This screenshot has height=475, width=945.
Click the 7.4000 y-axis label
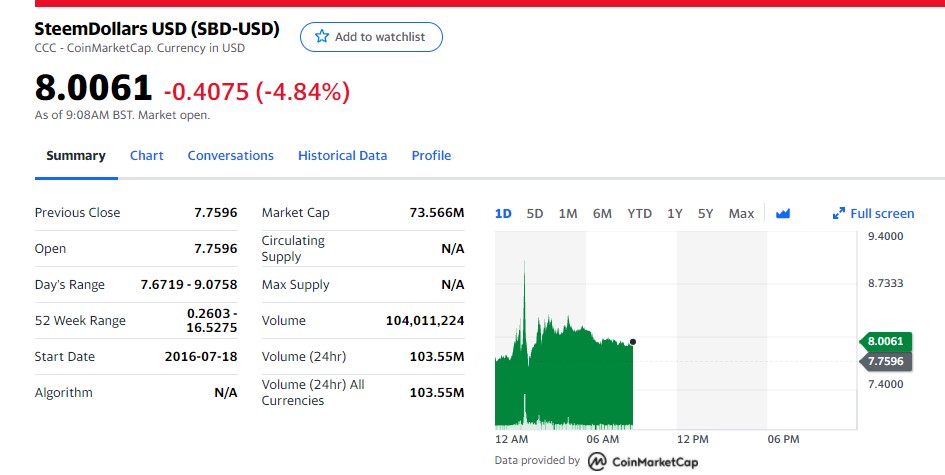pyautogui.click(x=885, y=384)
